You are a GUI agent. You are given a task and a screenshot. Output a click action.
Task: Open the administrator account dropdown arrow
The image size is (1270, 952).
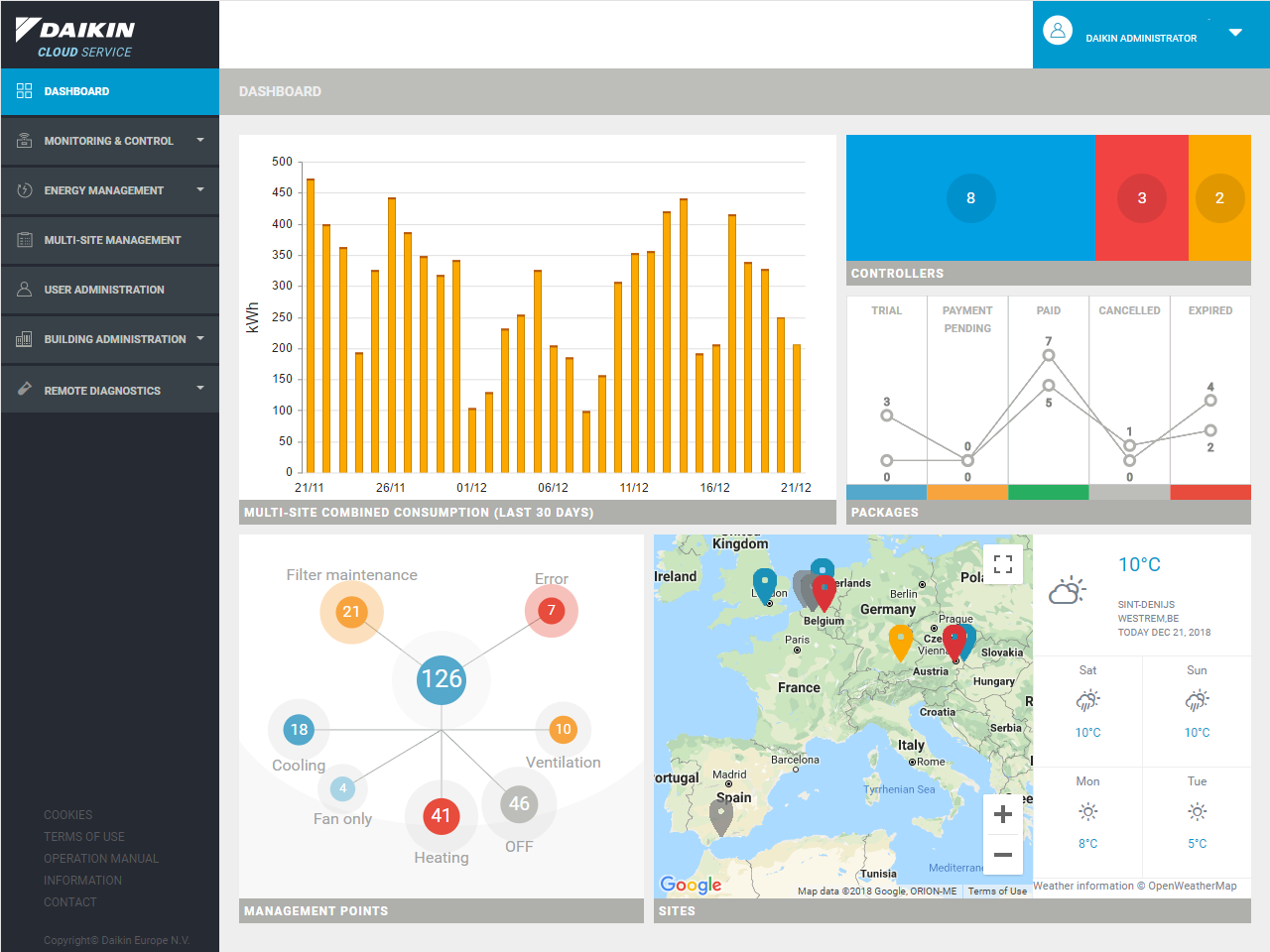coord(1235,33)
